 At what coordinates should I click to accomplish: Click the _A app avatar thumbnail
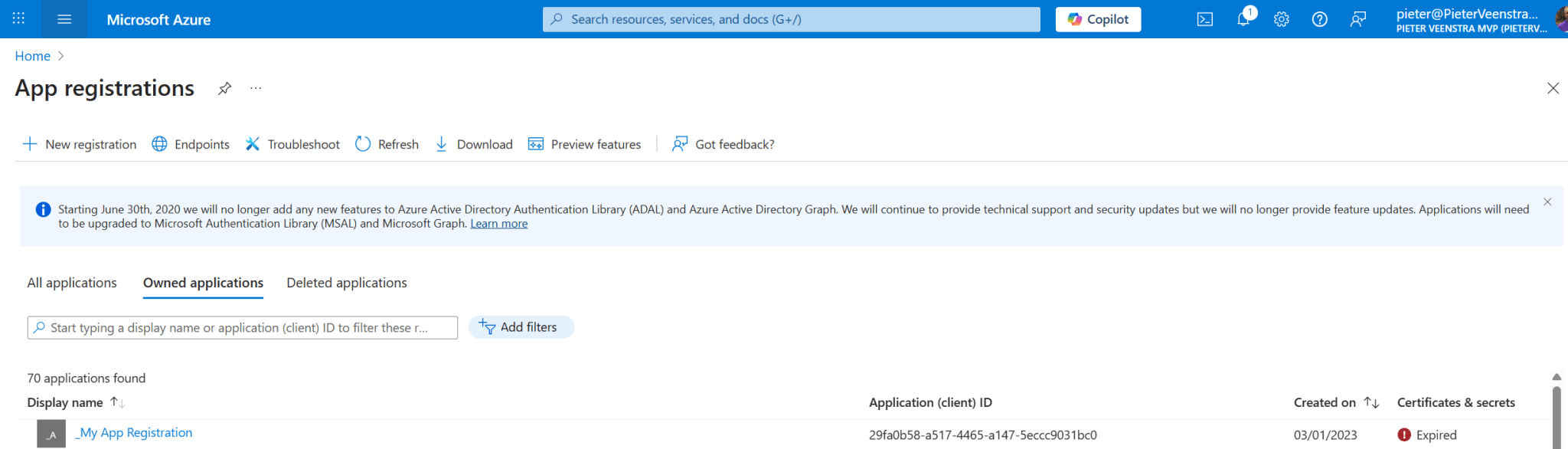tap(51, 434)
